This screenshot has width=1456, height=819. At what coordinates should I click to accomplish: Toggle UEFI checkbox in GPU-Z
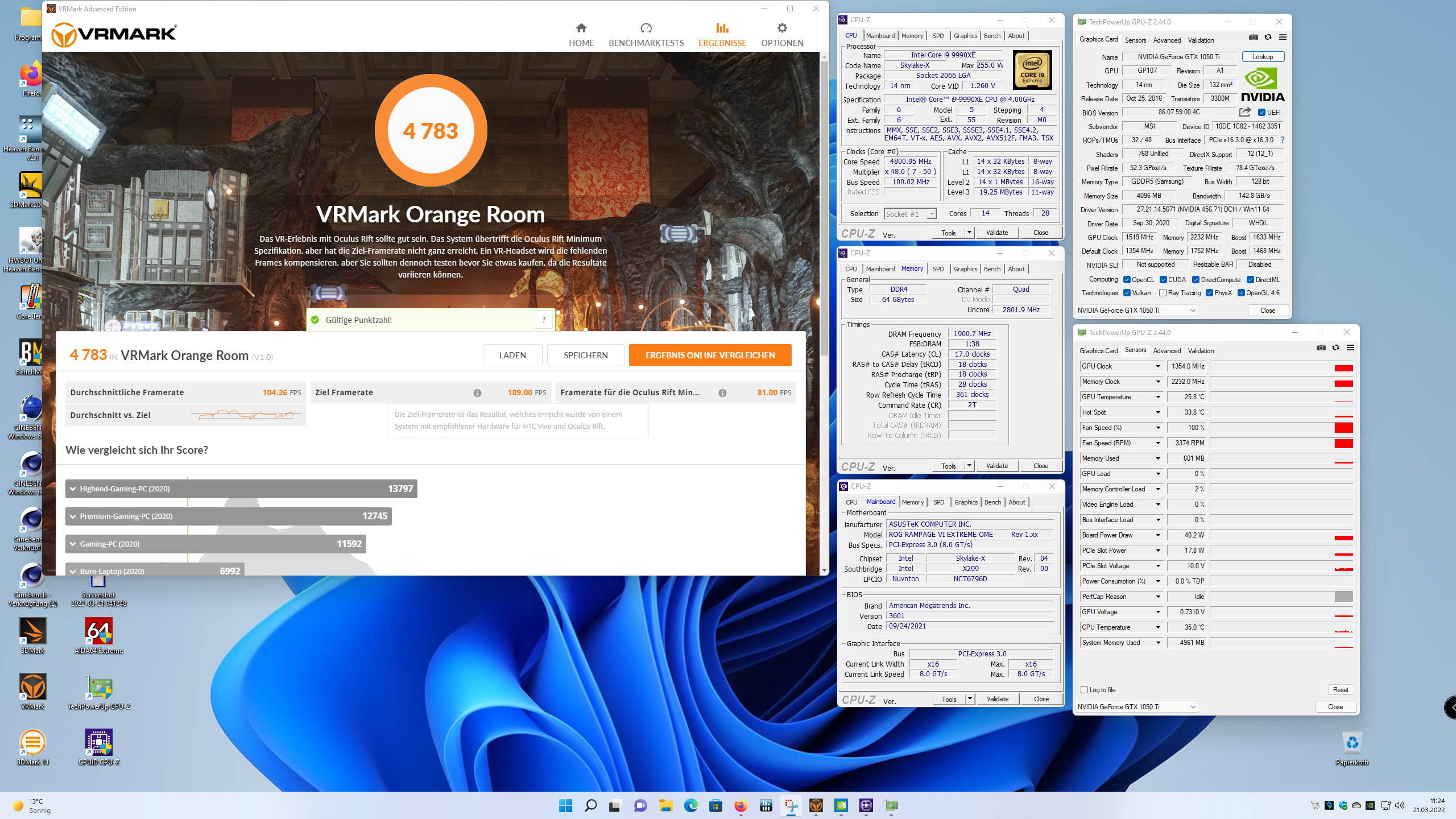click(x=1261, y=113)
